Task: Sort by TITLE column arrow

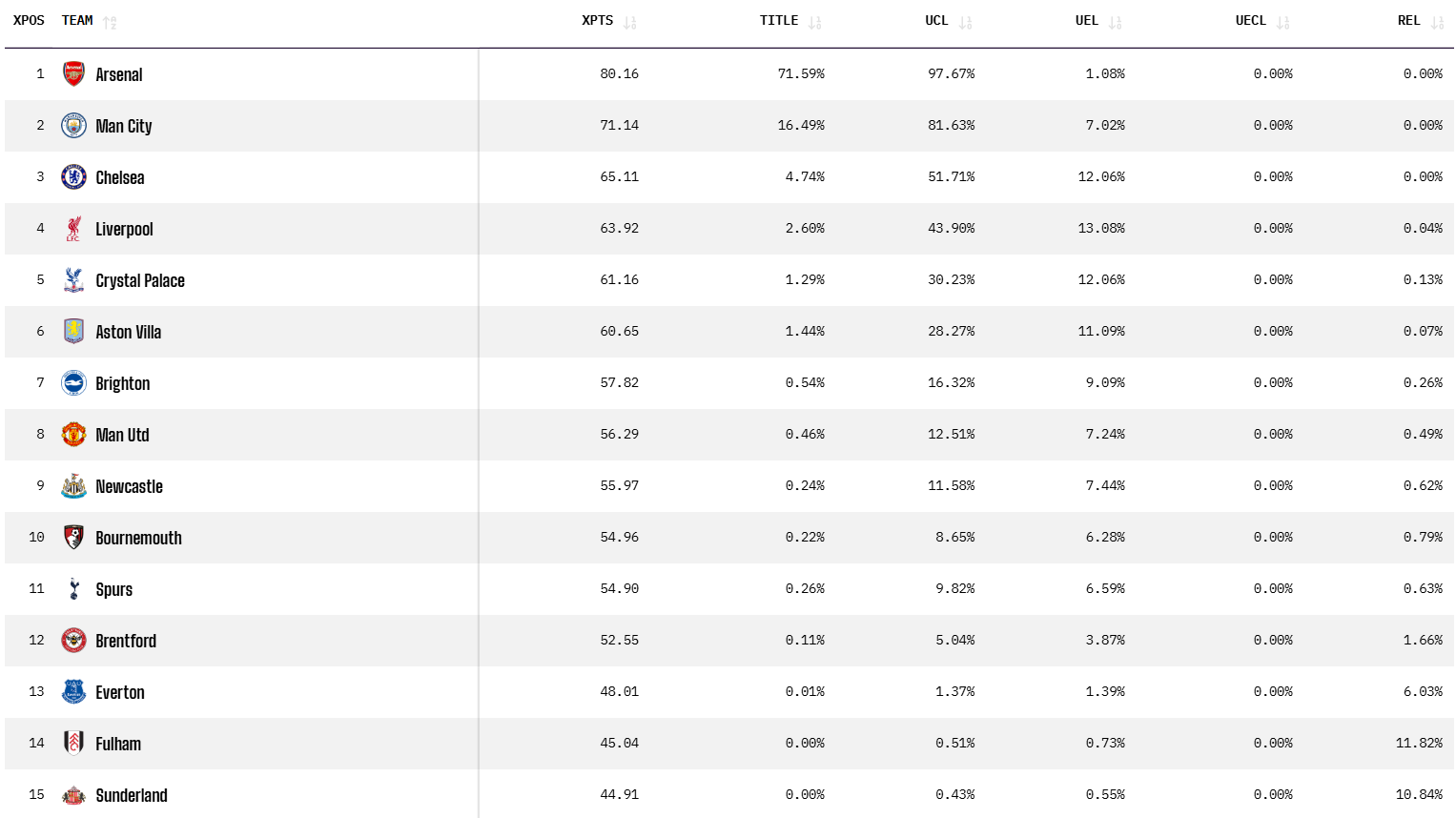Action: coord(815,22)
